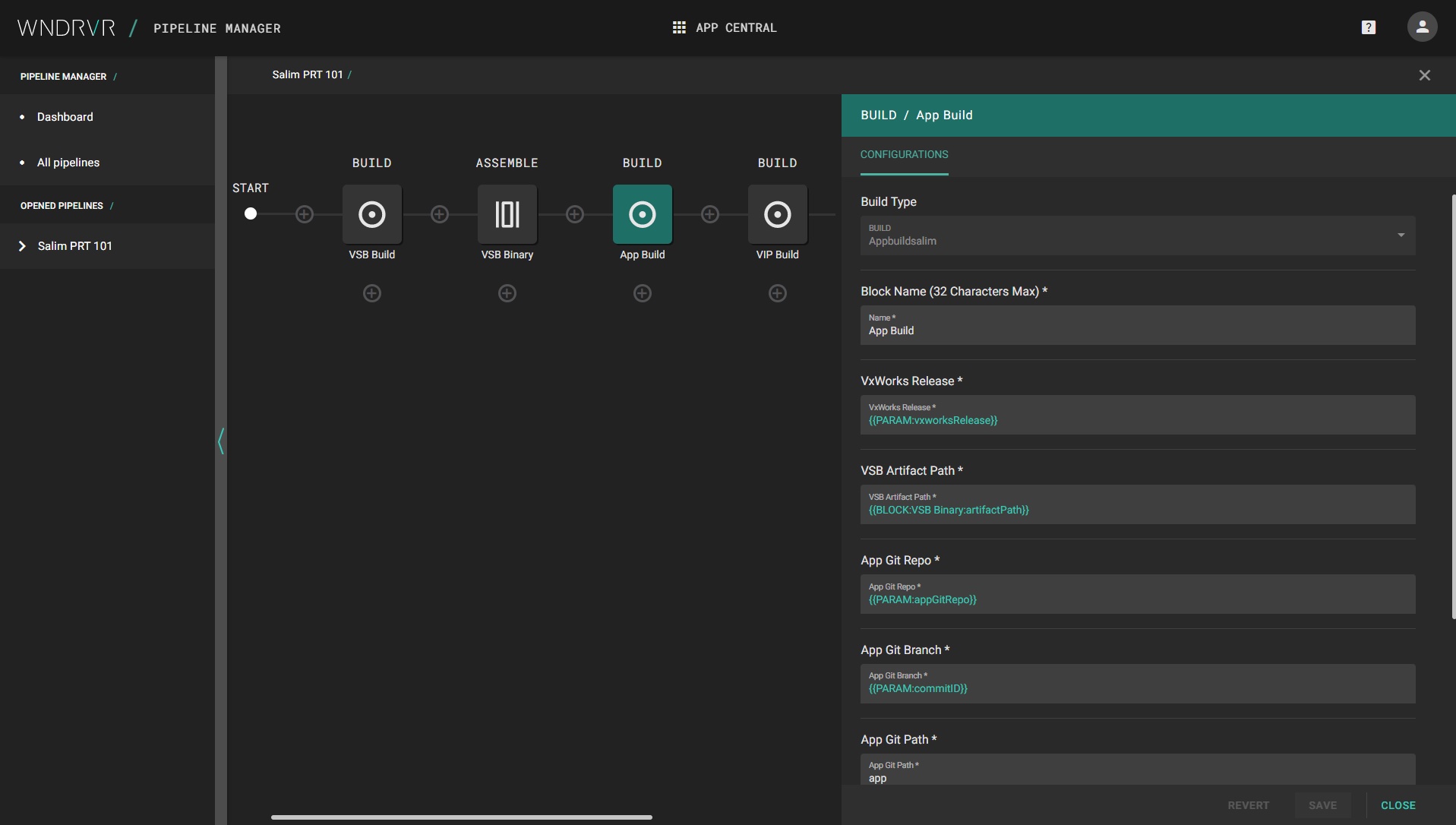The height and width of the screenshot is (825, 1456).
Task: Open the user account avatar
Action: (1422, 27)
